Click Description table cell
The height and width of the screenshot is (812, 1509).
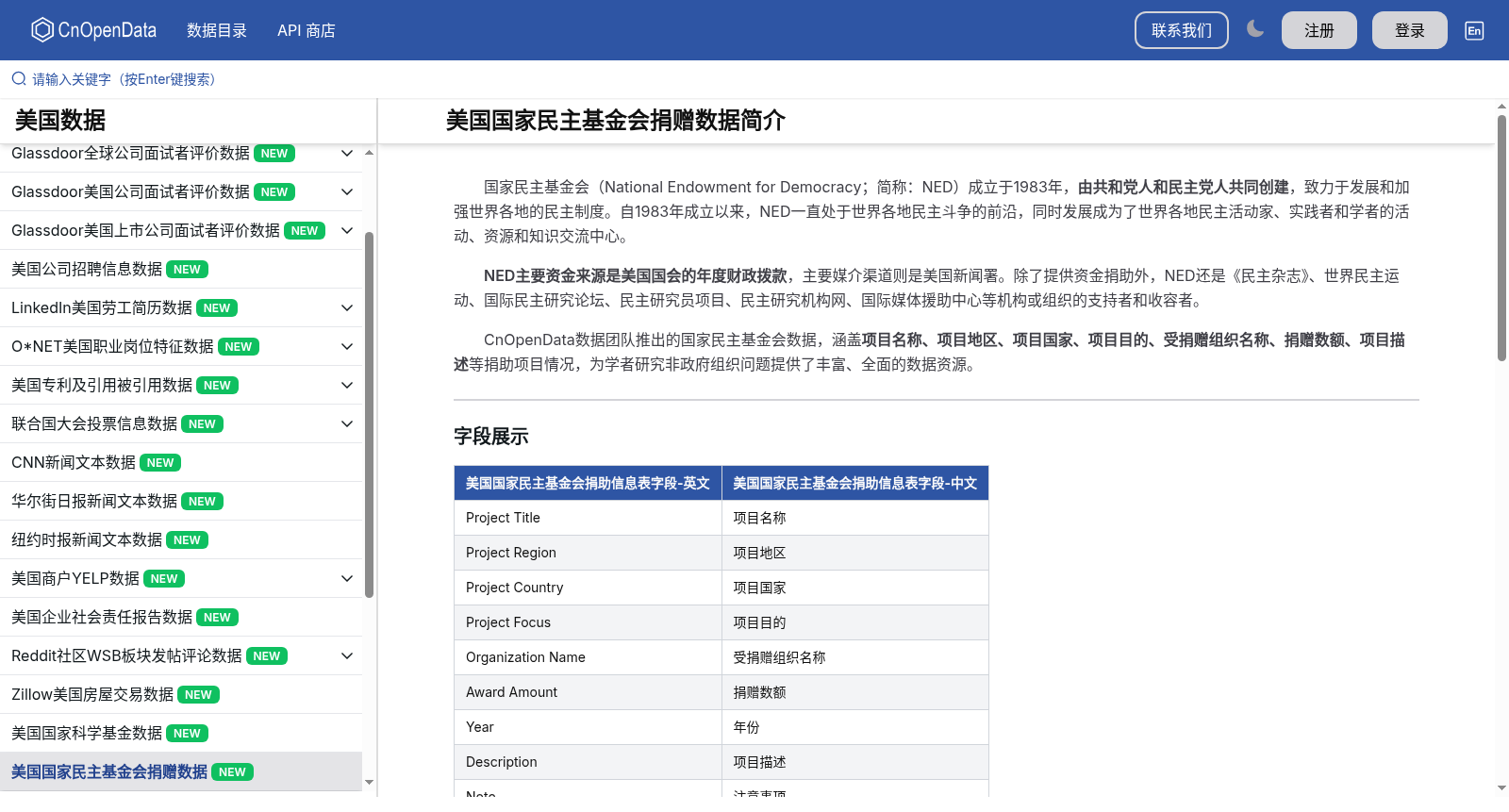click(588, 762)
